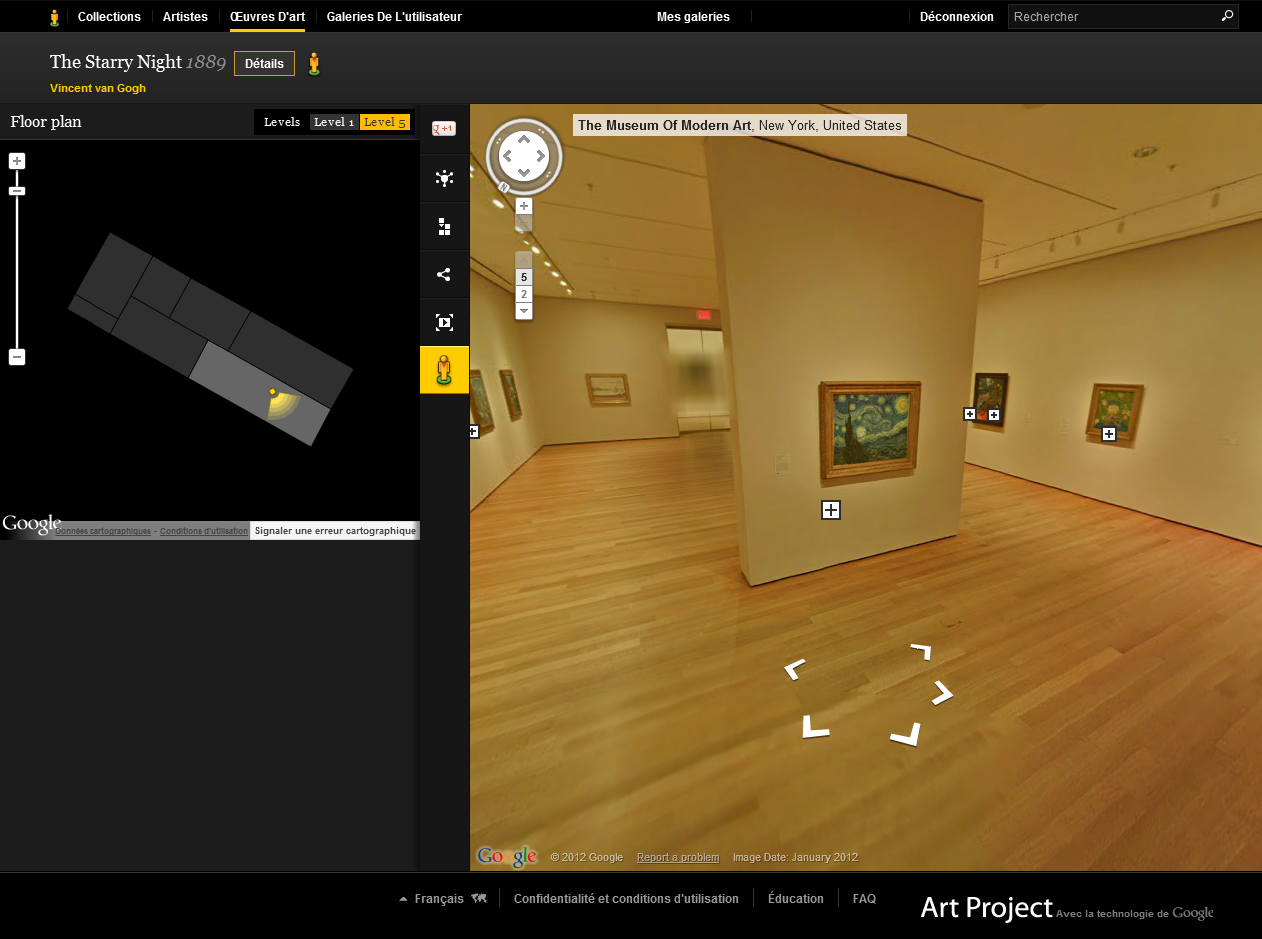Open the artwork grid view icon

pos(444,226)
